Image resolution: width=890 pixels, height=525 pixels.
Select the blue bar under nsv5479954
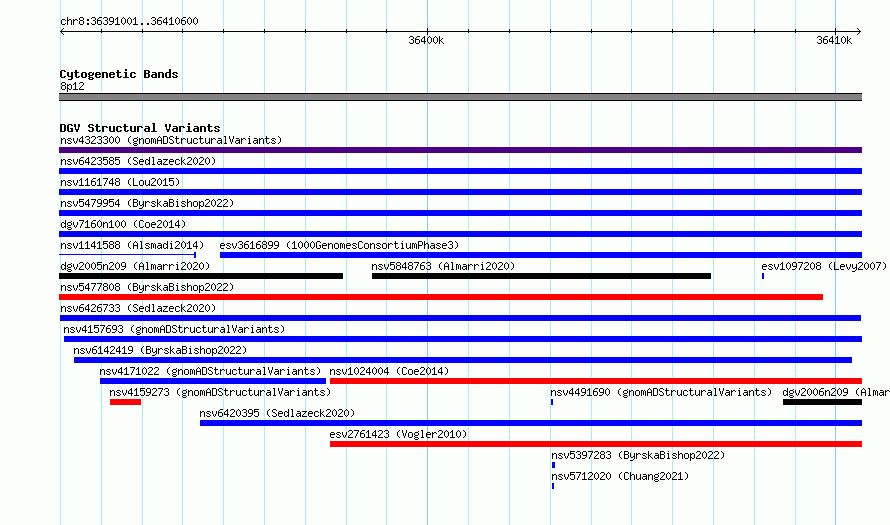click(x=460, y=213)
